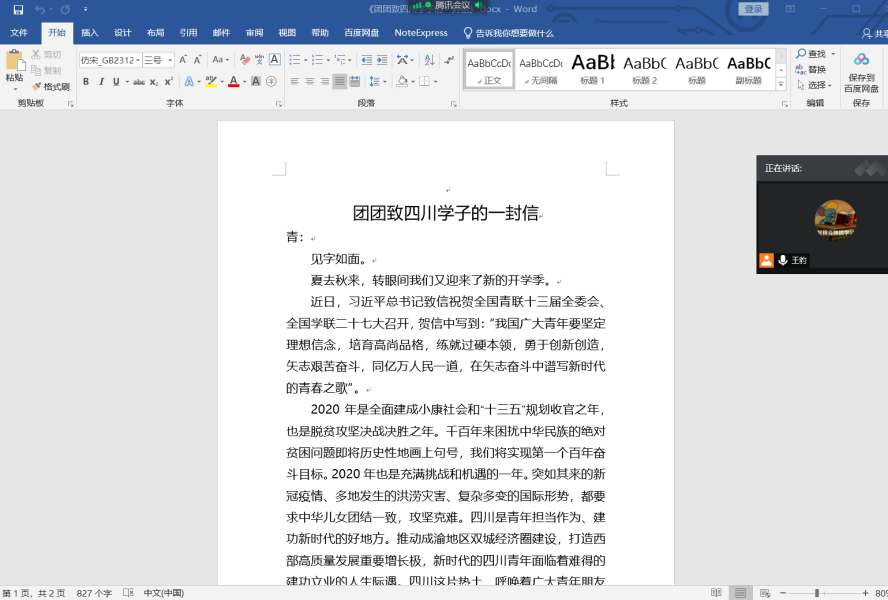Toggle superscript formatting

[x=169, y=82]
